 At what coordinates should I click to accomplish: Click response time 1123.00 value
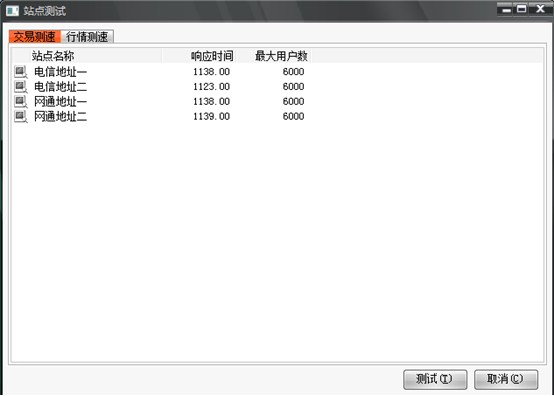click(211, 87)
